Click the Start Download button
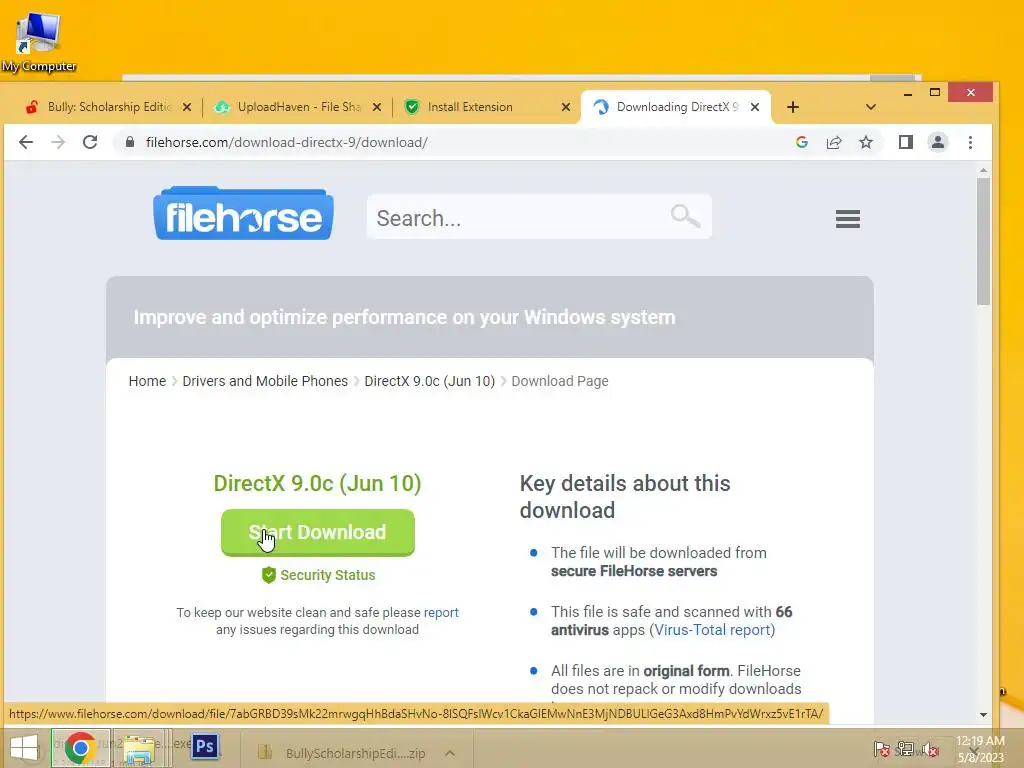Screen dimensions: 1024x768 pyautogui.click(x=318, y=533)
